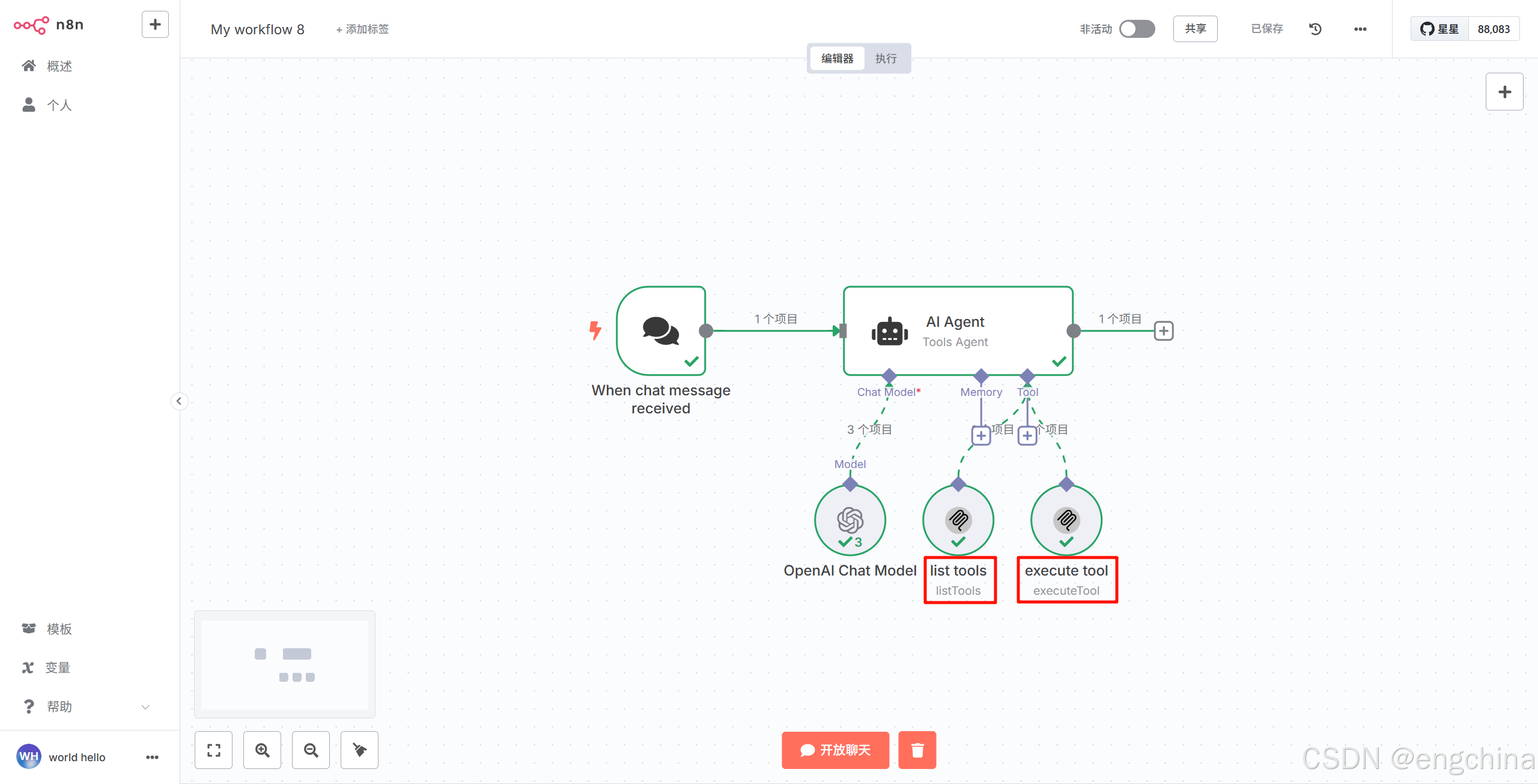Open world hello user options menu
The image size is (1538, 784).
(152, 757)
